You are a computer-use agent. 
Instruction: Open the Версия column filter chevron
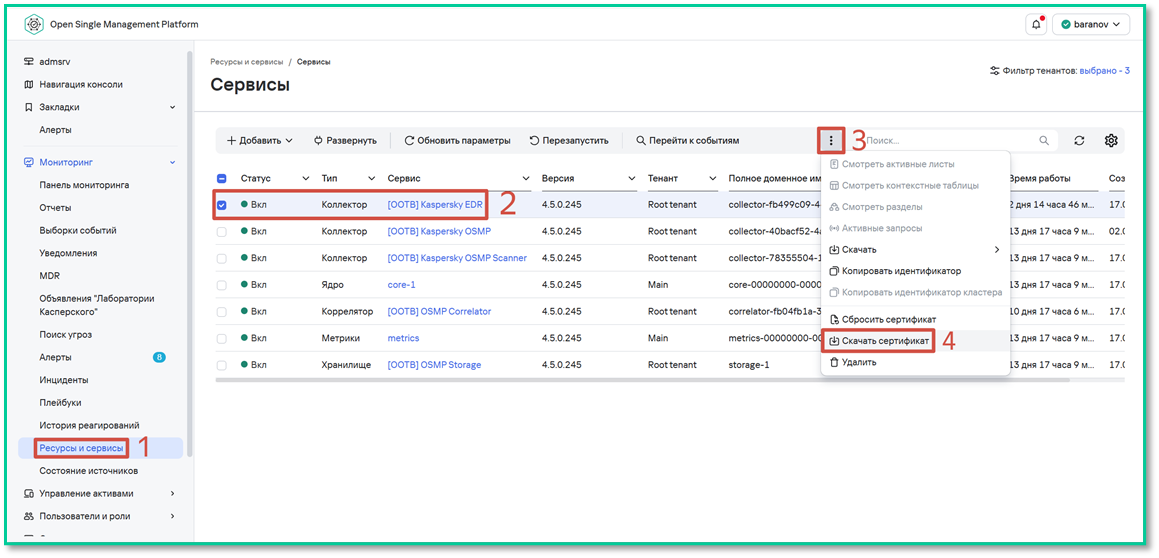coord(632,178)
